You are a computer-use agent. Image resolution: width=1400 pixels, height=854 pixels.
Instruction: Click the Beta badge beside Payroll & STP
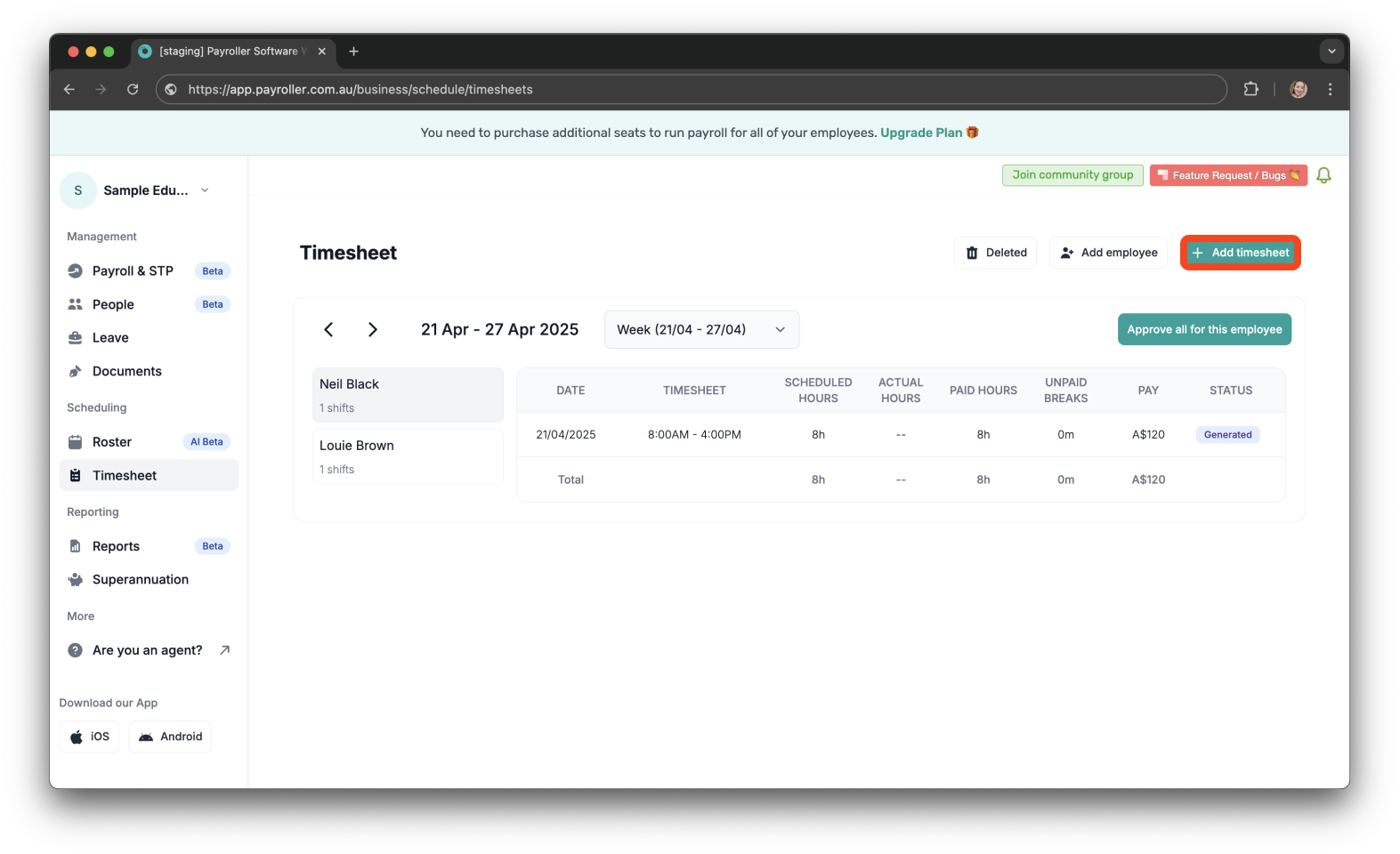coord(213,271)
